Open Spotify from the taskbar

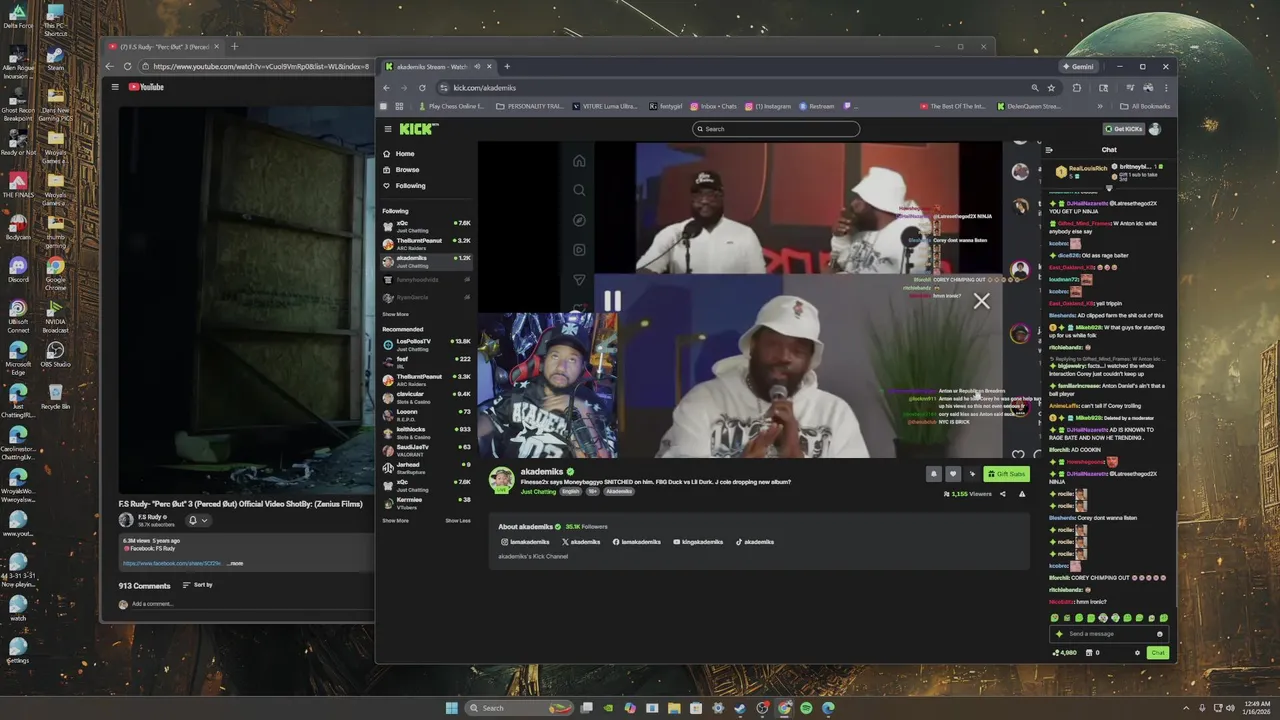coord(806,708)
